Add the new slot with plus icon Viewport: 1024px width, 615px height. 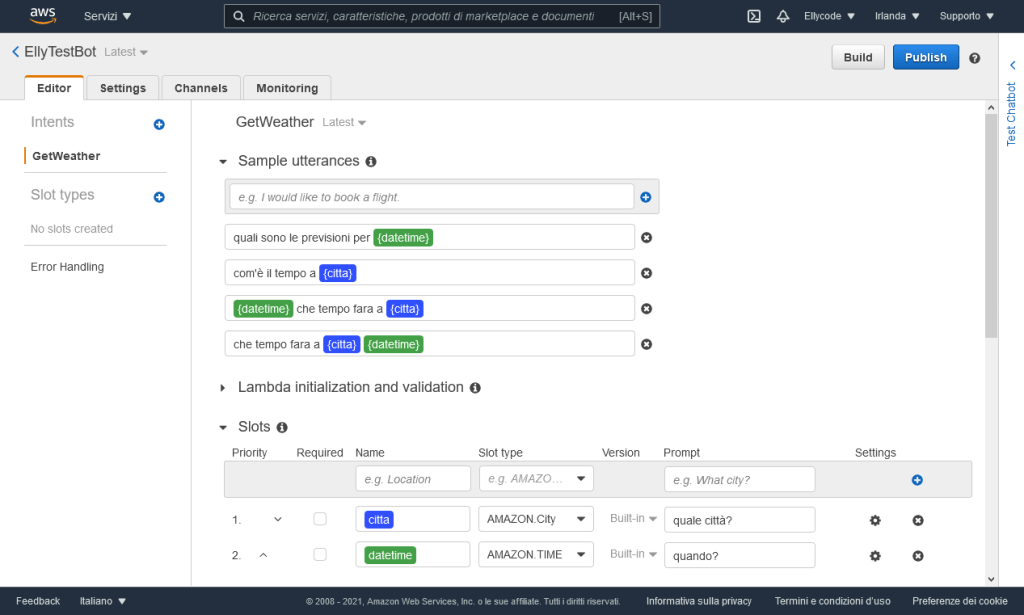(x=917, y=480)
